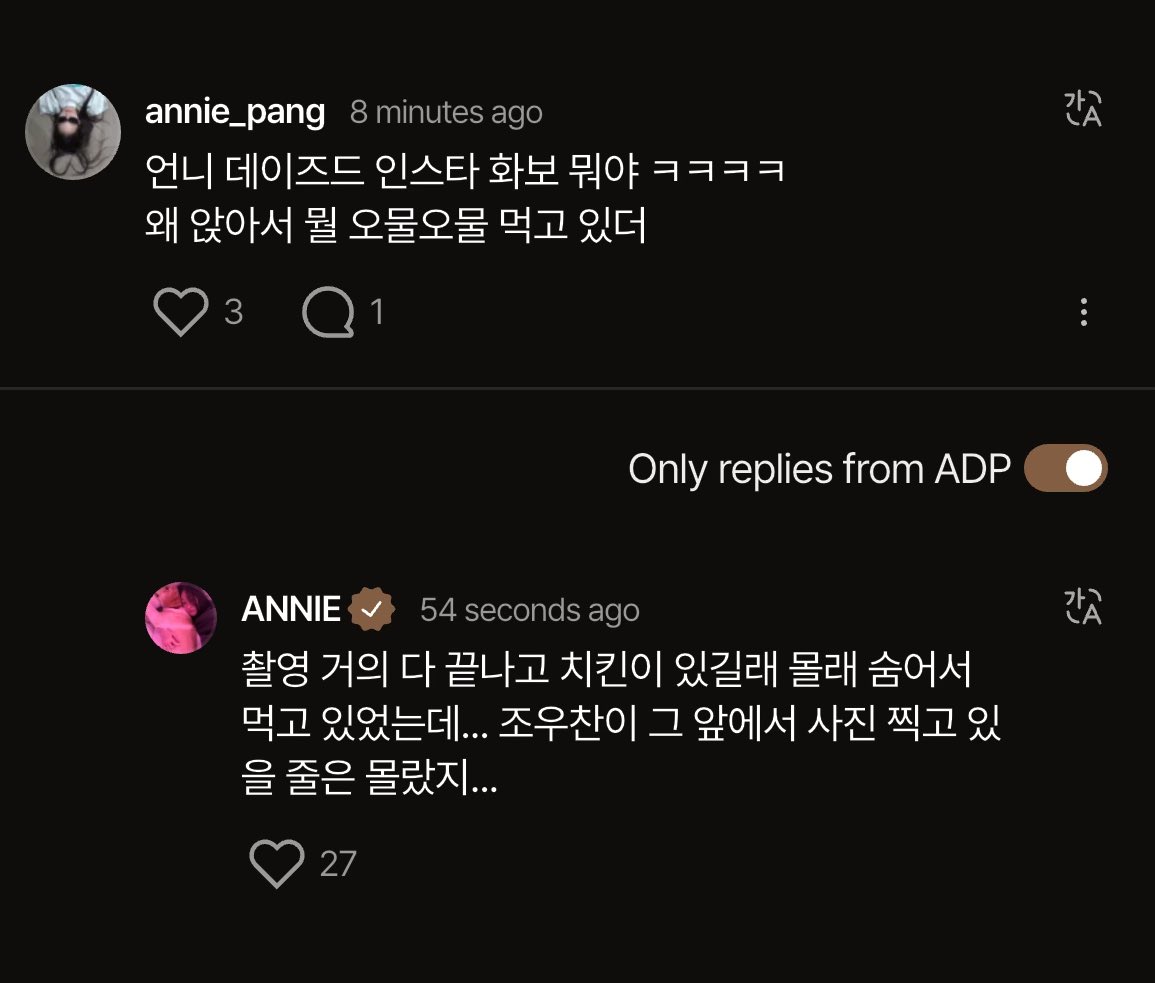Like ANNIE's reply with the heart icon
This screenshot has width=1155, height=983.
(x=276, y=863)
